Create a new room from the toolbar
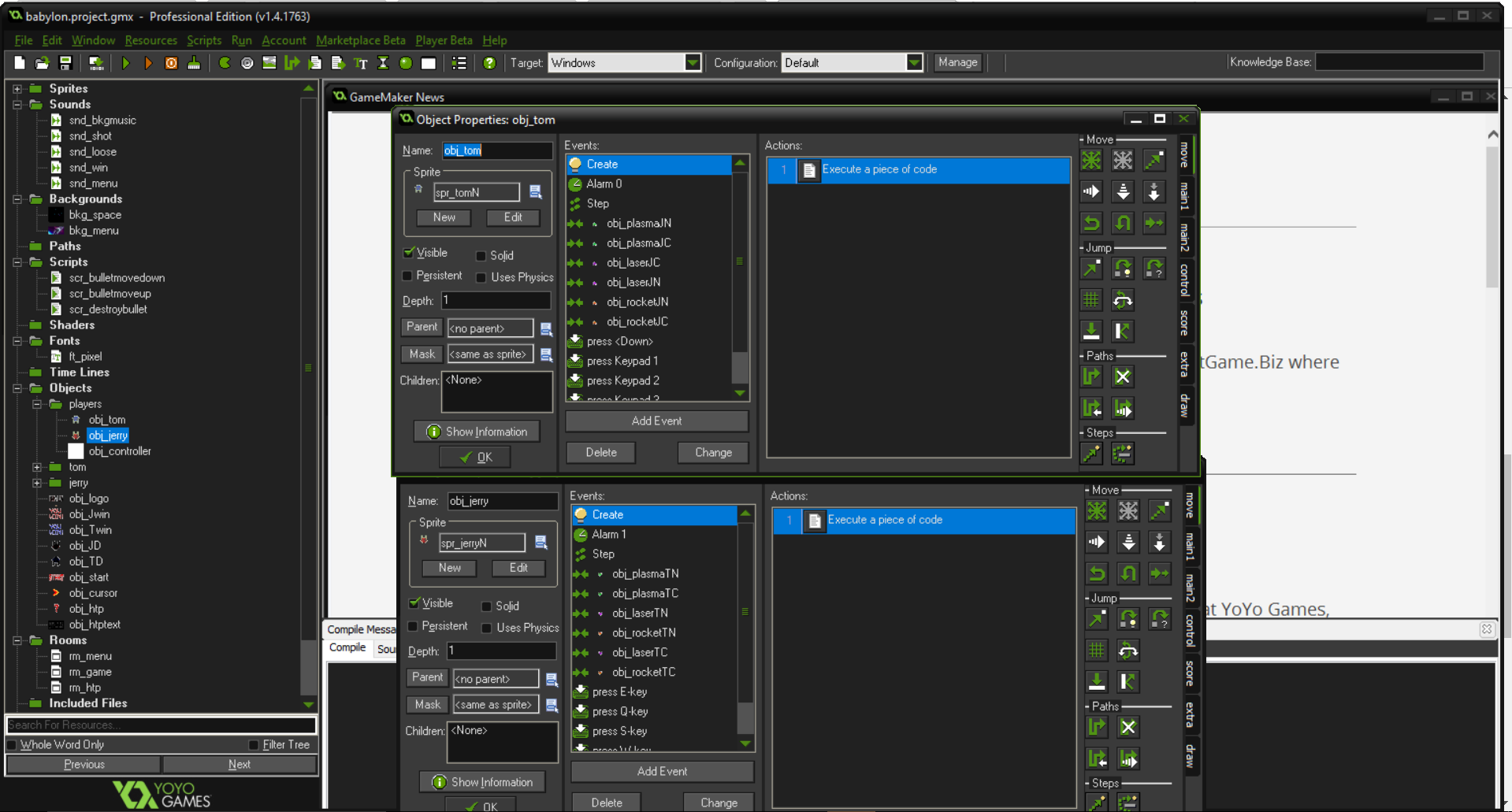Image resolution: width=1512 pixels, height=812 pixels. pyautogui.click(x=429, y=63)
